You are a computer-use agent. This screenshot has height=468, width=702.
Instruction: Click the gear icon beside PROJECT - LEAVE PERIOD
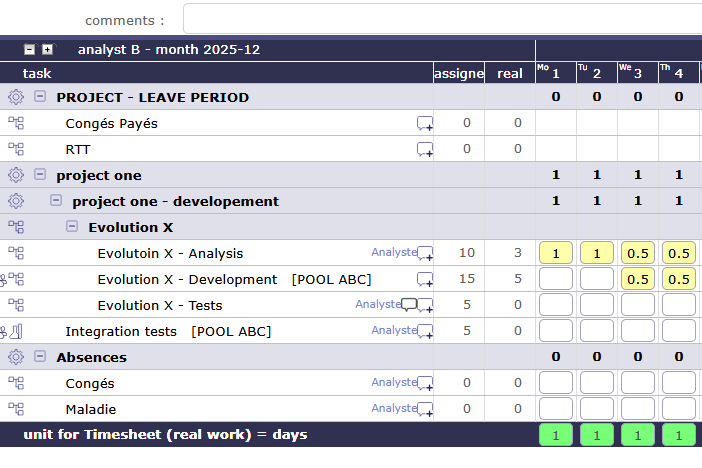[15, 97]
